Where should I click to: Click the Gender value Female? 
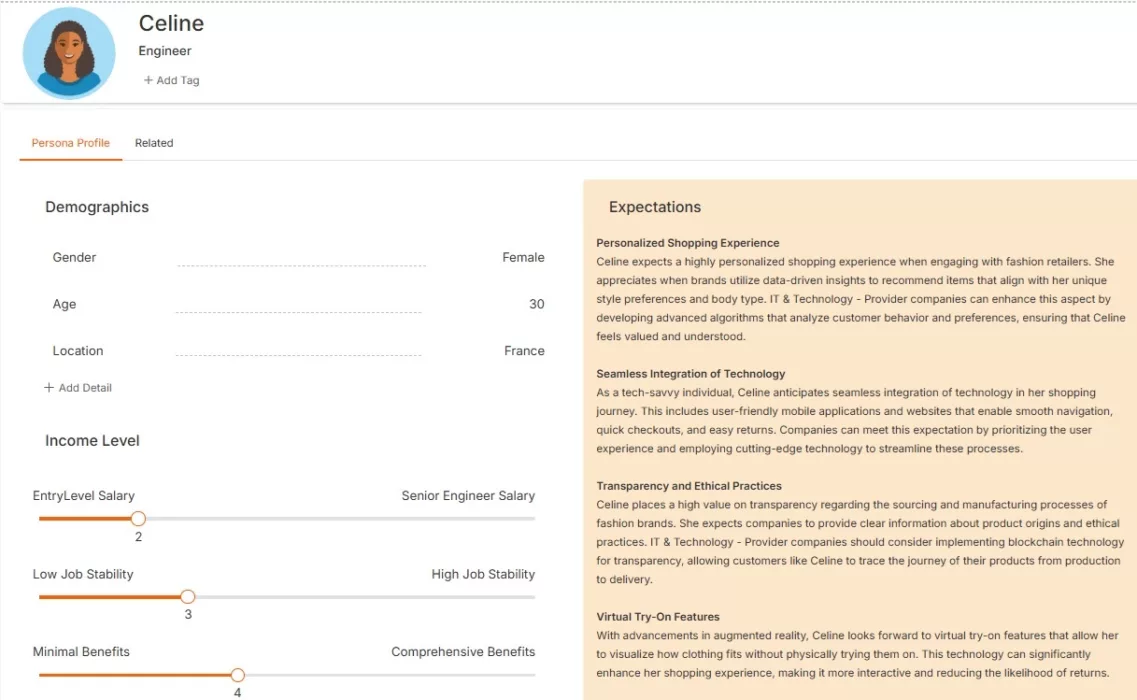click(x=523, y=257)
